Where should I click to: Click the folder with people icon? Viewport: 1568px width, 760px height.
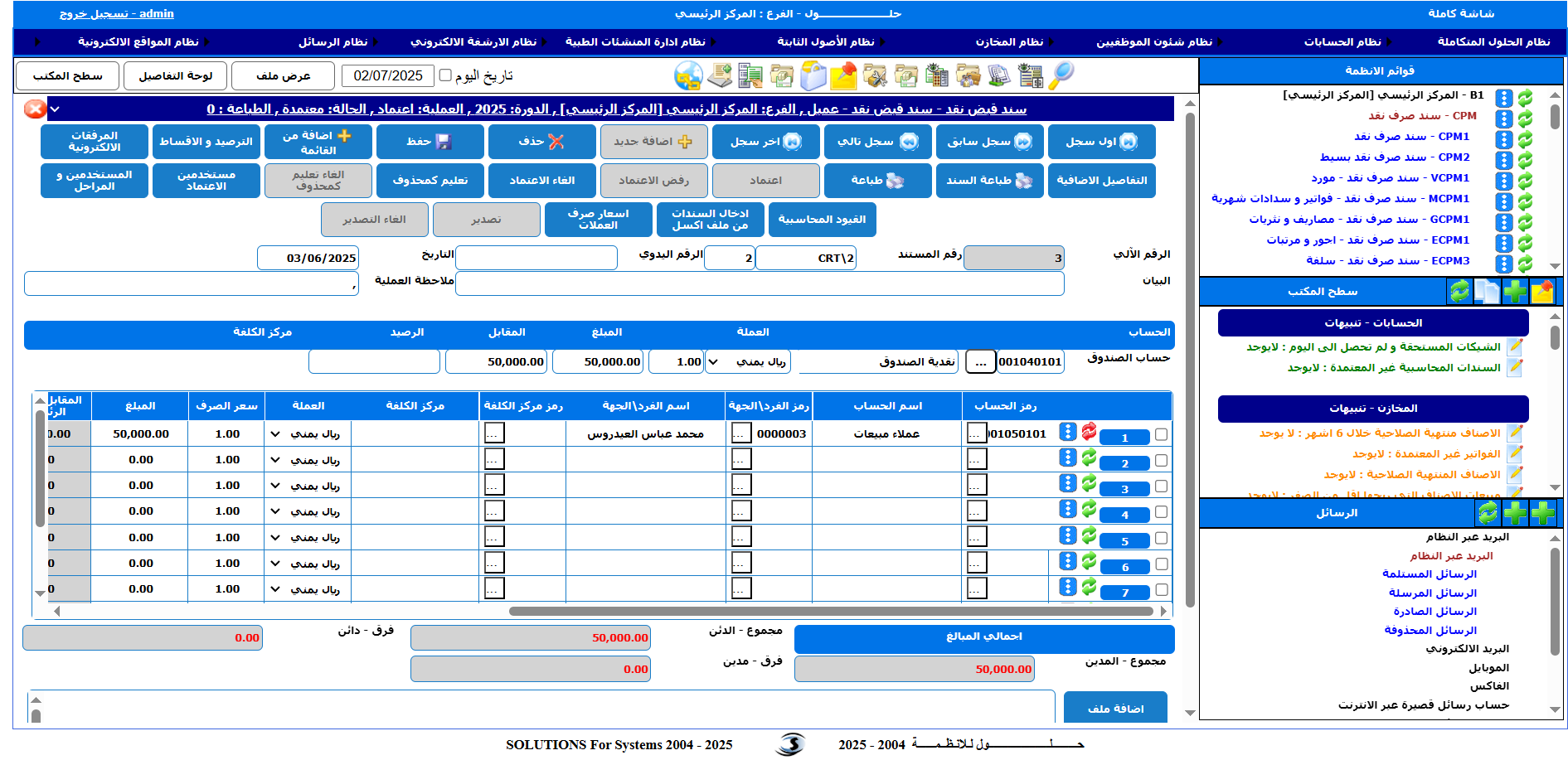(968, 75)
